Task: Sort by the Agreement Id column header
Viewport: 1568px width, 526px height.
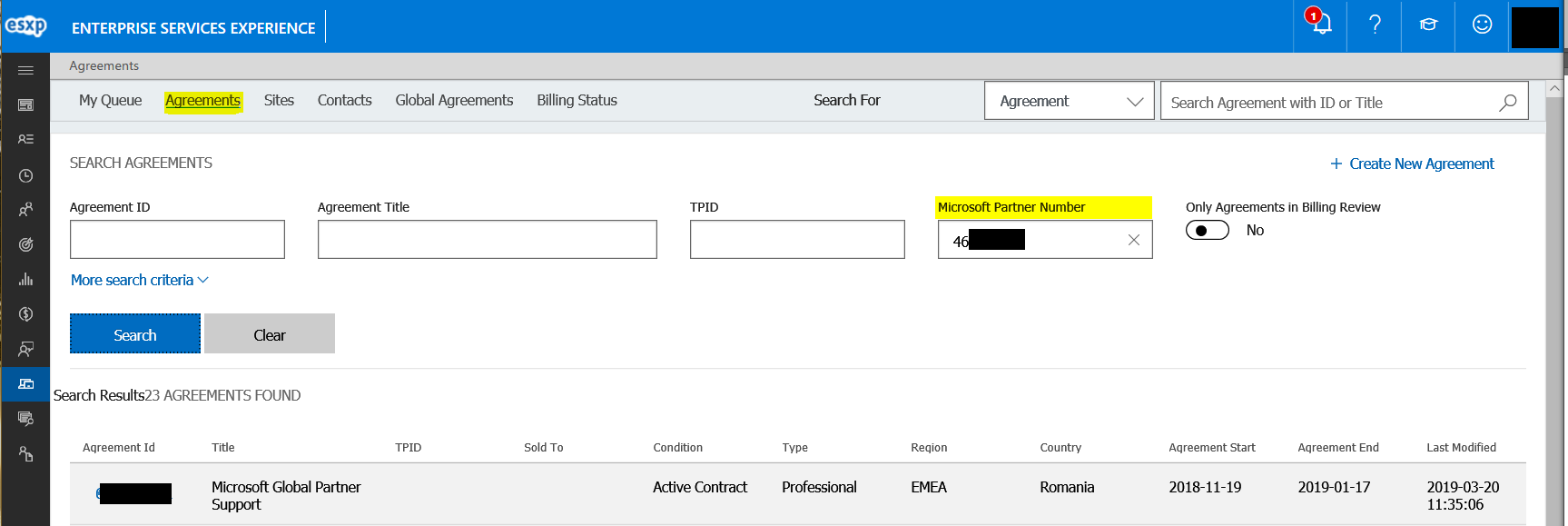Action: click(x=119, y=447)
